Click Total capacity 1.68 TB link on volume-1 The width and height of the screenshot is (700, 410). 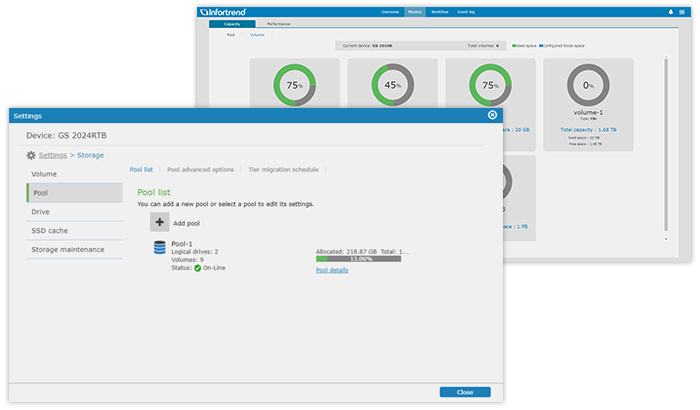tap(588, 130)
